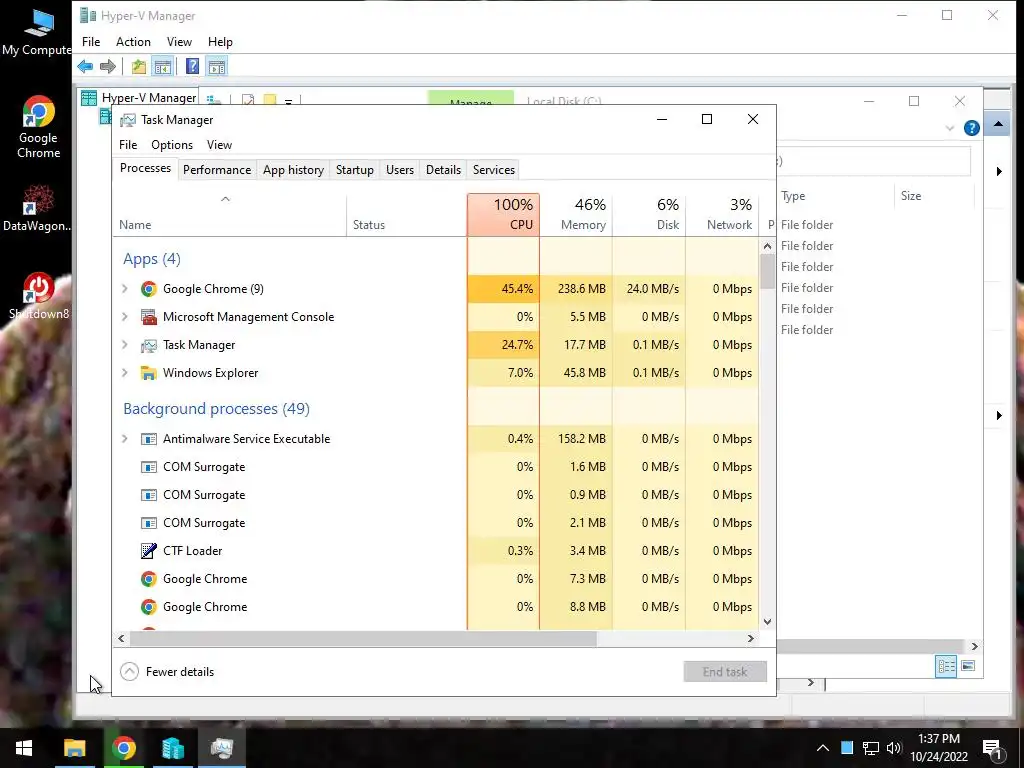Show hidden system tray icons
1024x768 pixels.
(823, 748)
